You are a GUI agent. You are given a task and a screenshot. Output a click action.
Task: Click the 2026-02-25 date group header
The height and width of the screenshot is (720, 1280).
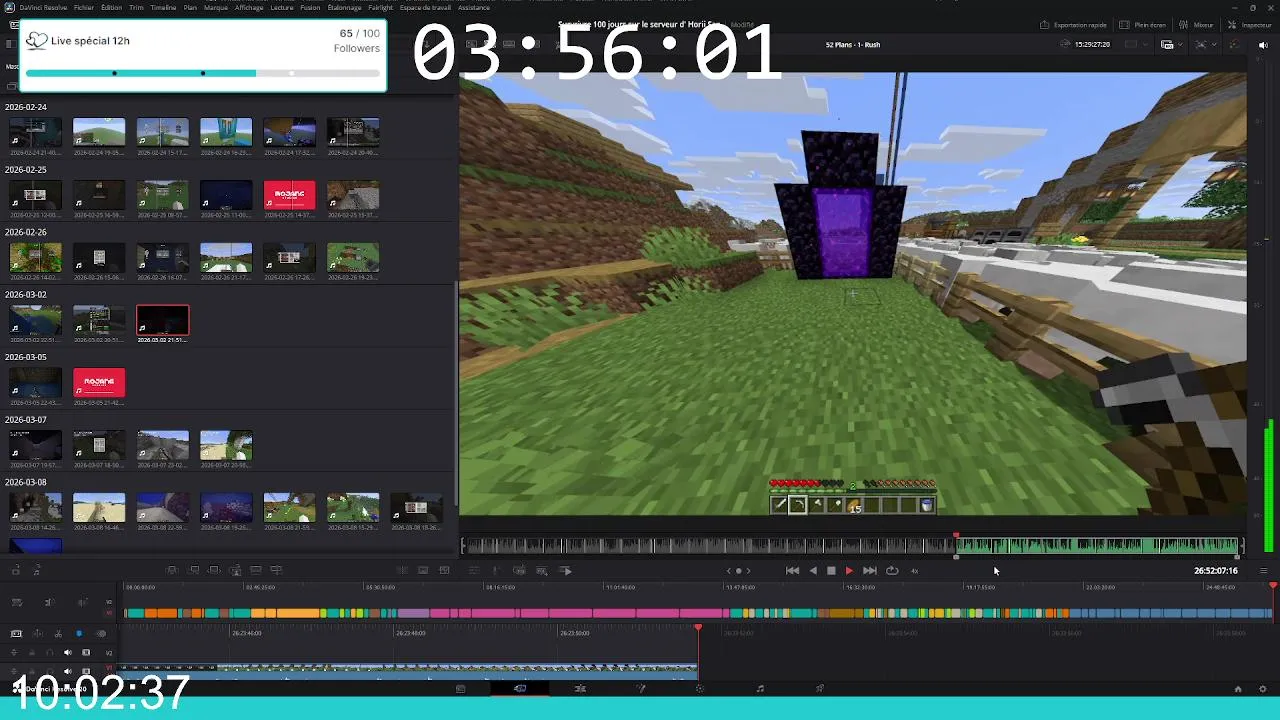point(26,170)
